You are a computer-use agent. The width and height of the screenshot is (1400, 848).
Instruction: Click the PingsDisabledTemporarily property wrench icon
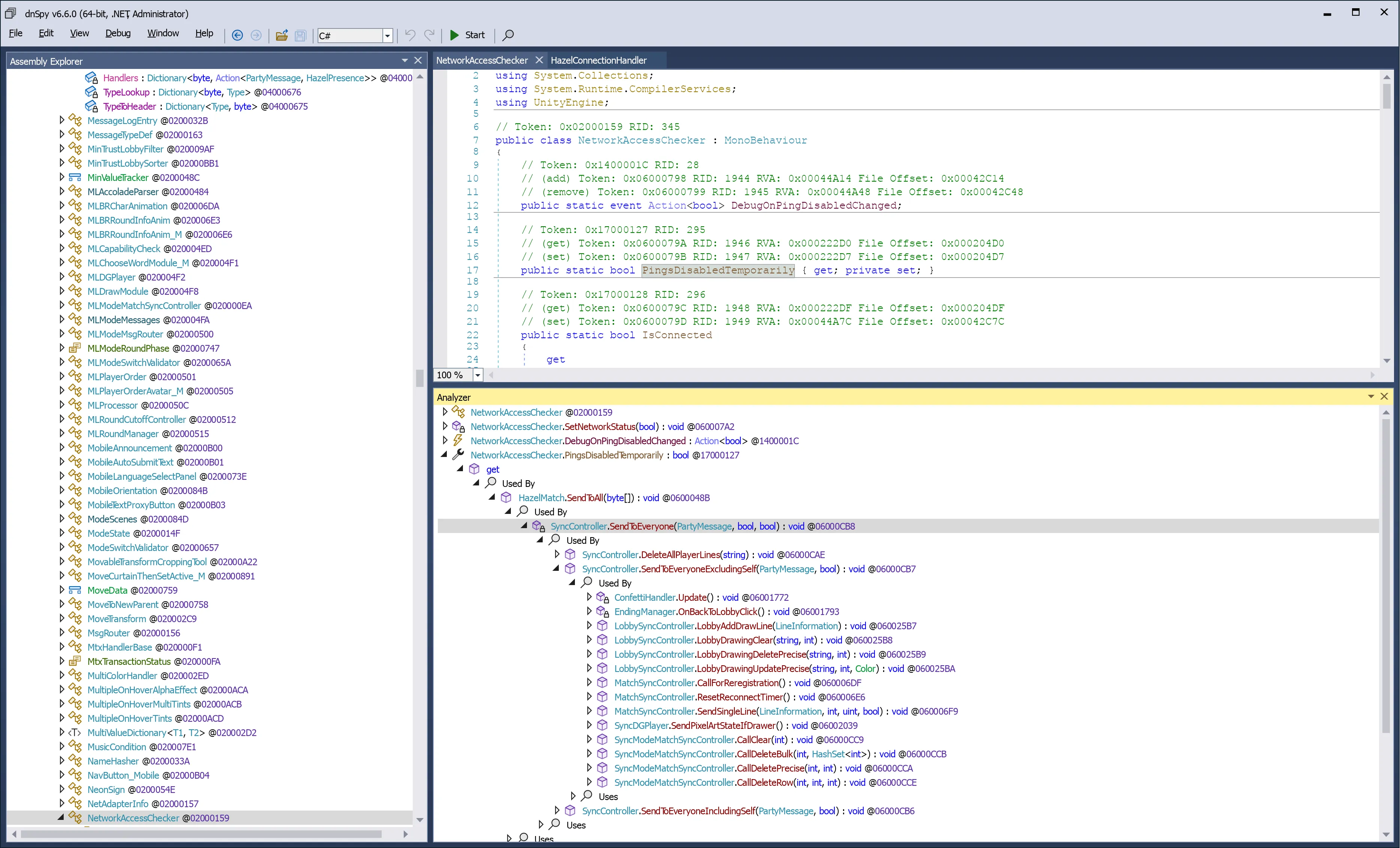(x=458, y=455)
